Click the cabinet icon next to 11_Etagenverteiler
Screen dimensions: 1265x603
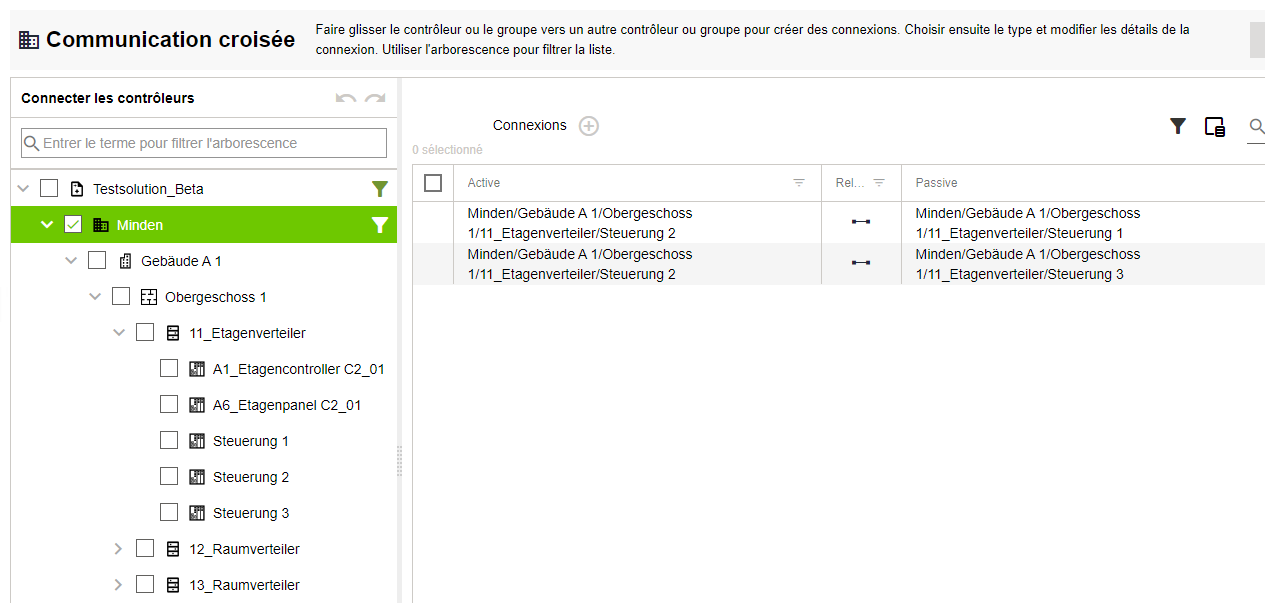click(x=173, y=333)
